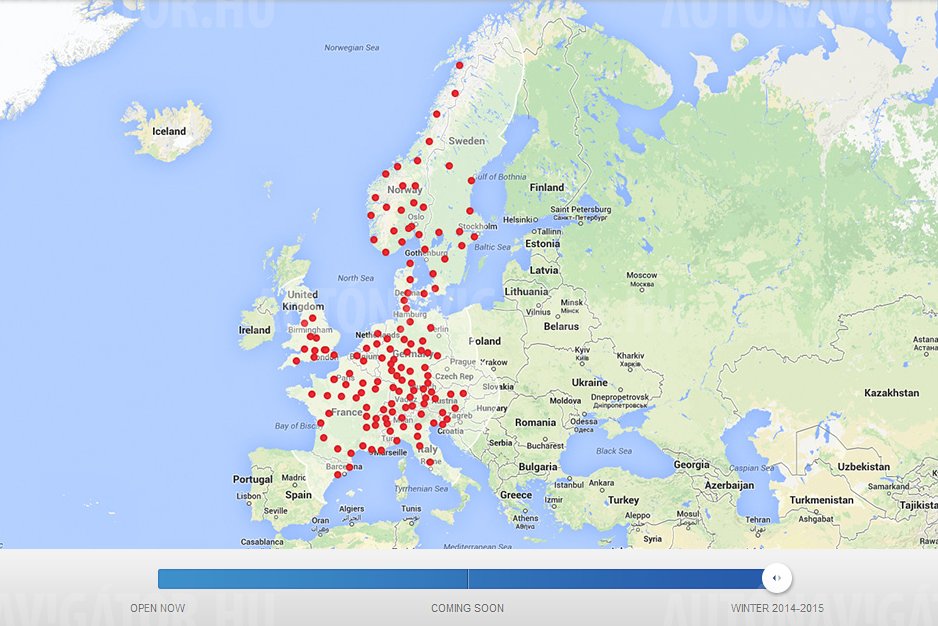Click the Iceland label on the map
The width and height of the screenshot is (938, 626).
coord(168,132)
